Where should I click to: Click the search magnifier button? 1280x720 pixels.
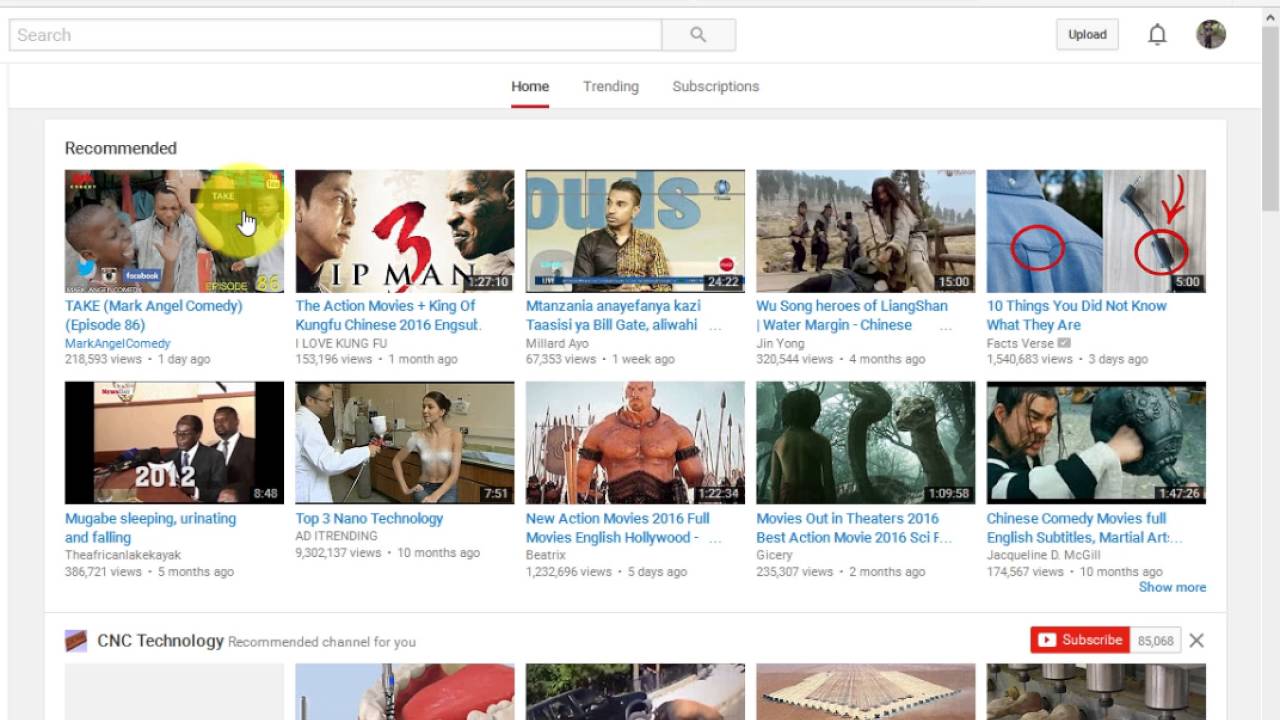698,35
